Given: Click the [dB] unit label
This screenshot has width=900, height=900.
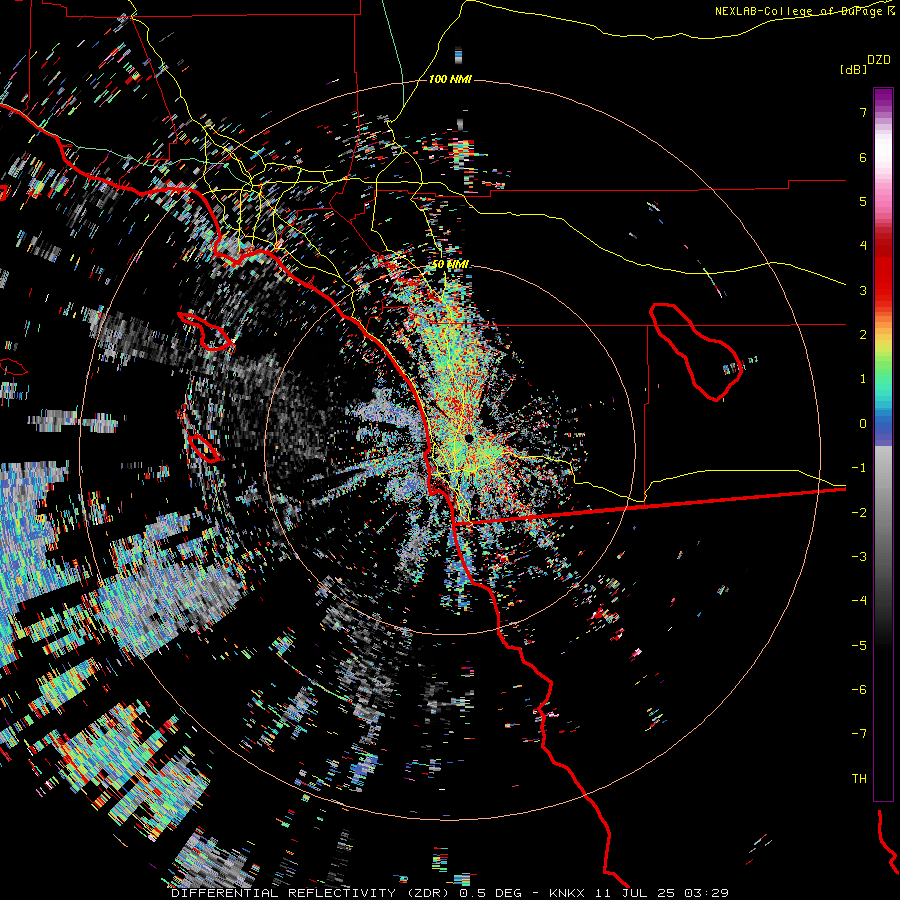Looking at the screenshot, I should pyautogui.click(x=853, y=70).
